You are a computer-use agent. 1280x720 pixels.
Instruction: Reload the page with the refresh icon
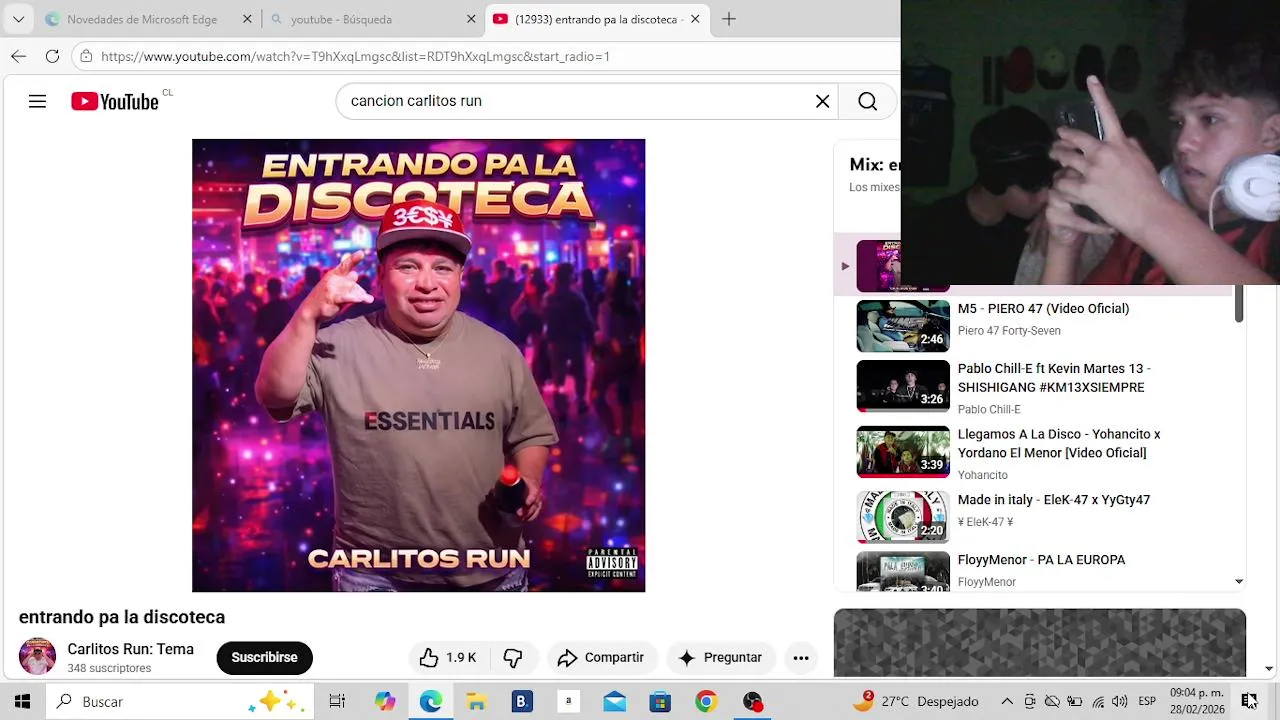53,56
